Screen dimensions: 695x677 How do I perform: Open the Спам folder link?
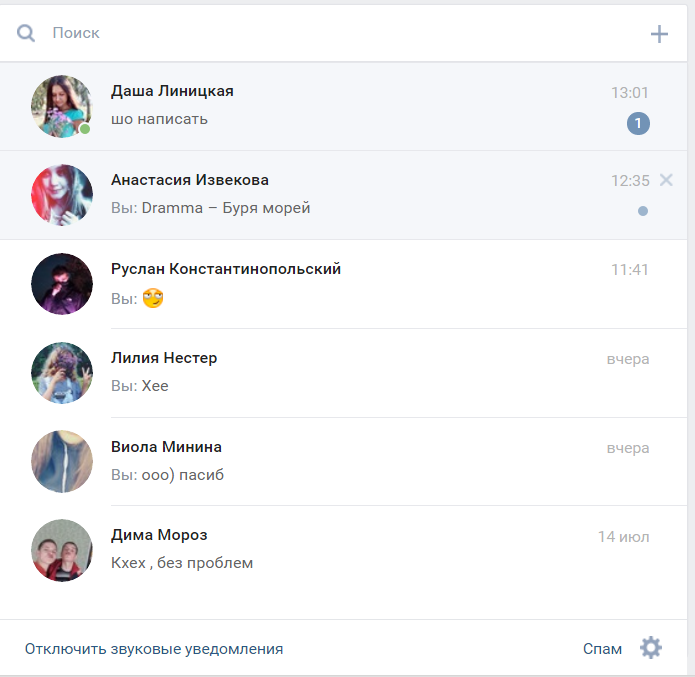(x=602, y=649)
